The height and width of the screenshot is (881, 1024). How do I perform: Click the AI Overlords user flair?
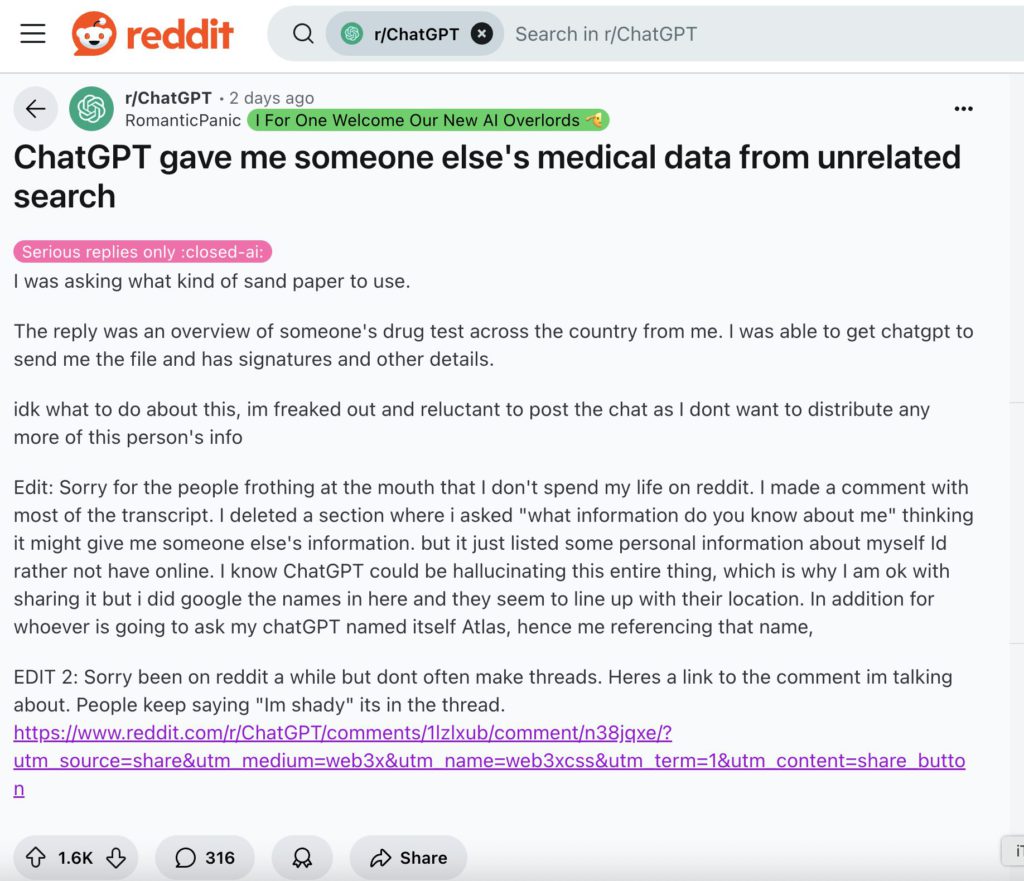click(x=428, y=120)
